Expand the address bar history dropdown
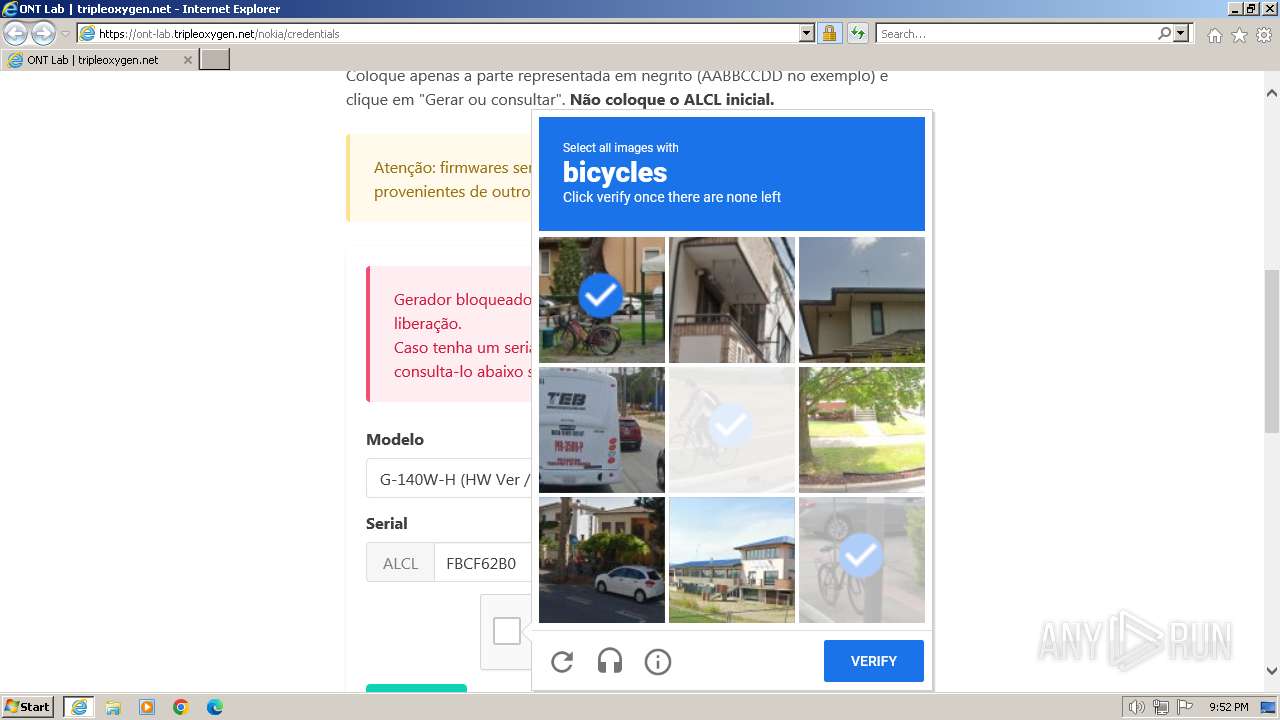Viewport: 1280px width, 720px height. (x=807, y=33)
